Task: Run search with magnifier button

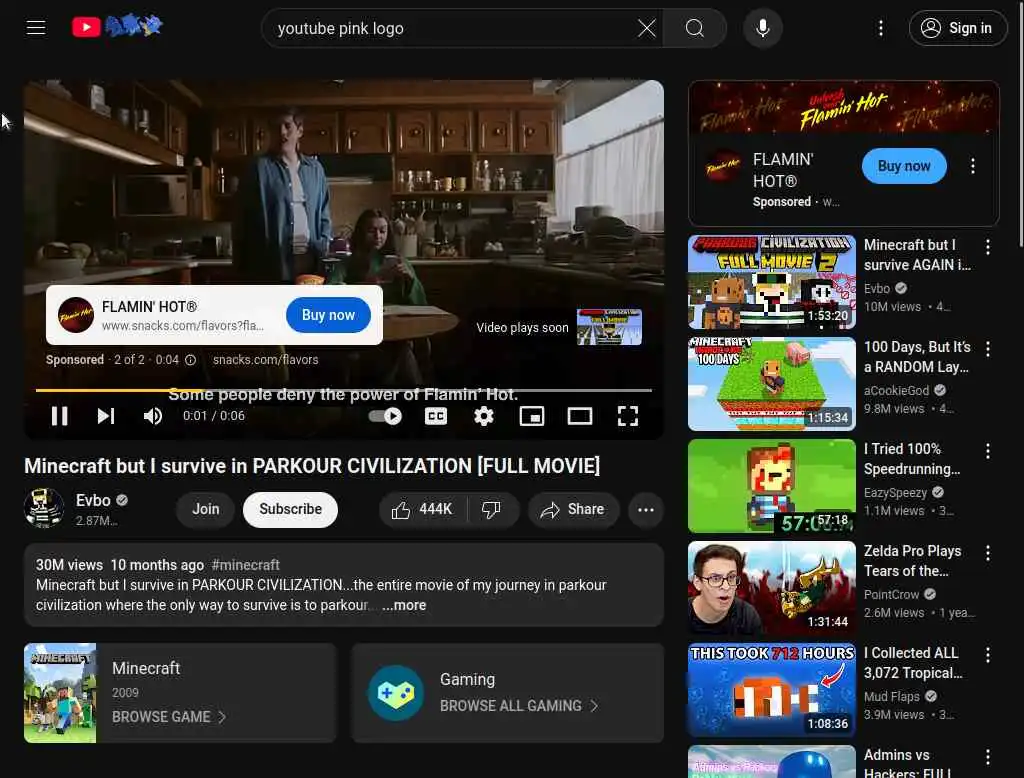Action: coord(695,28)
